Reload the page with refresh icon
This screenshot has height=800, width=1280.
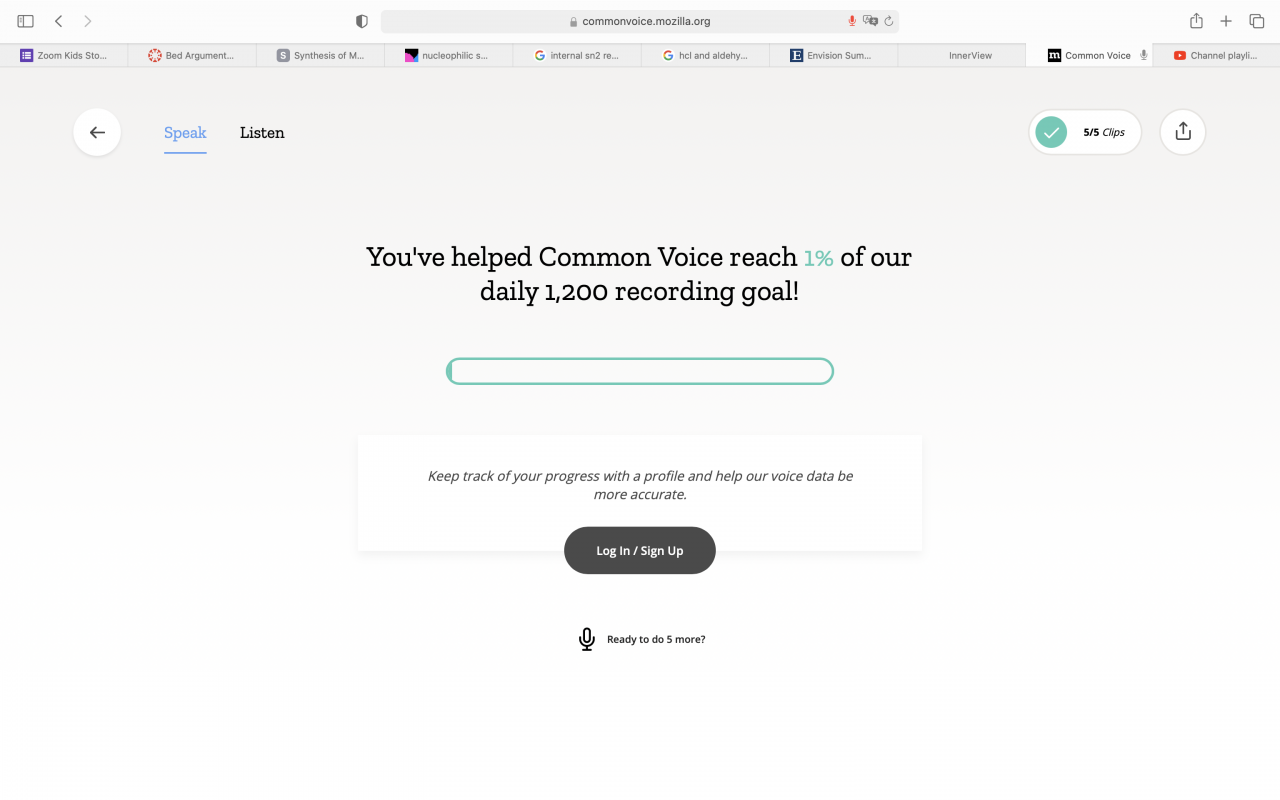[888, 21]
